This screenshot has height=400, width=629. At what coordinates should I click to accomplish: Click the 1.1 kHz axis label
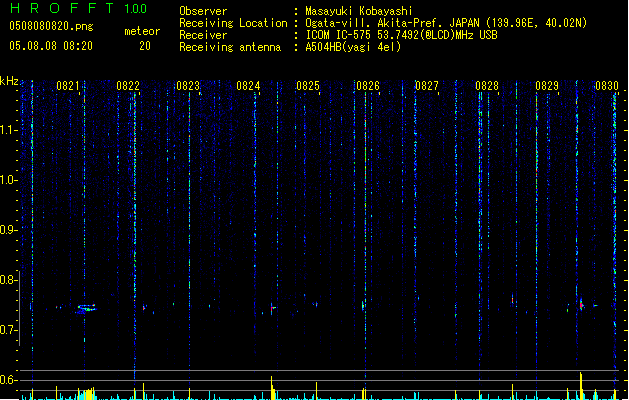point(9,130)
